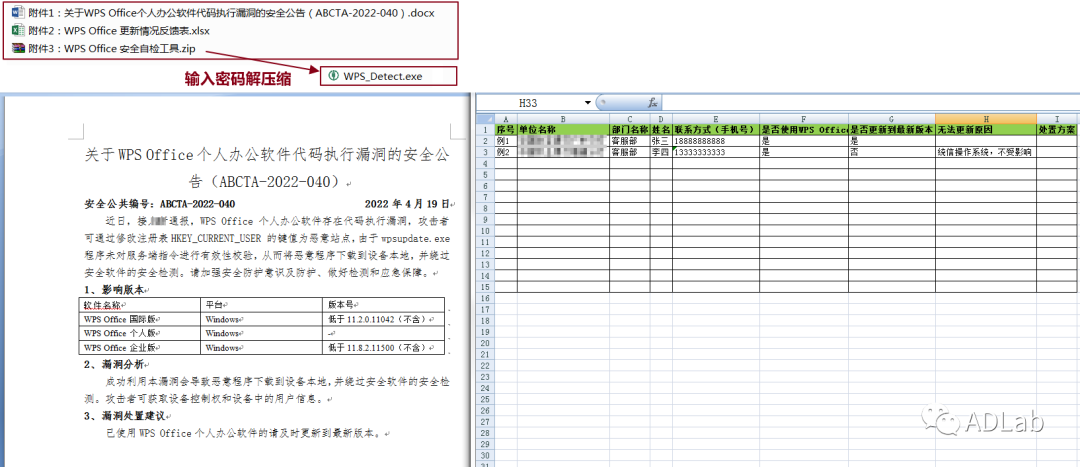Click the Word icon of the 附件1 docx file
Screen dimensions: 1080x467
coord(17,13)
